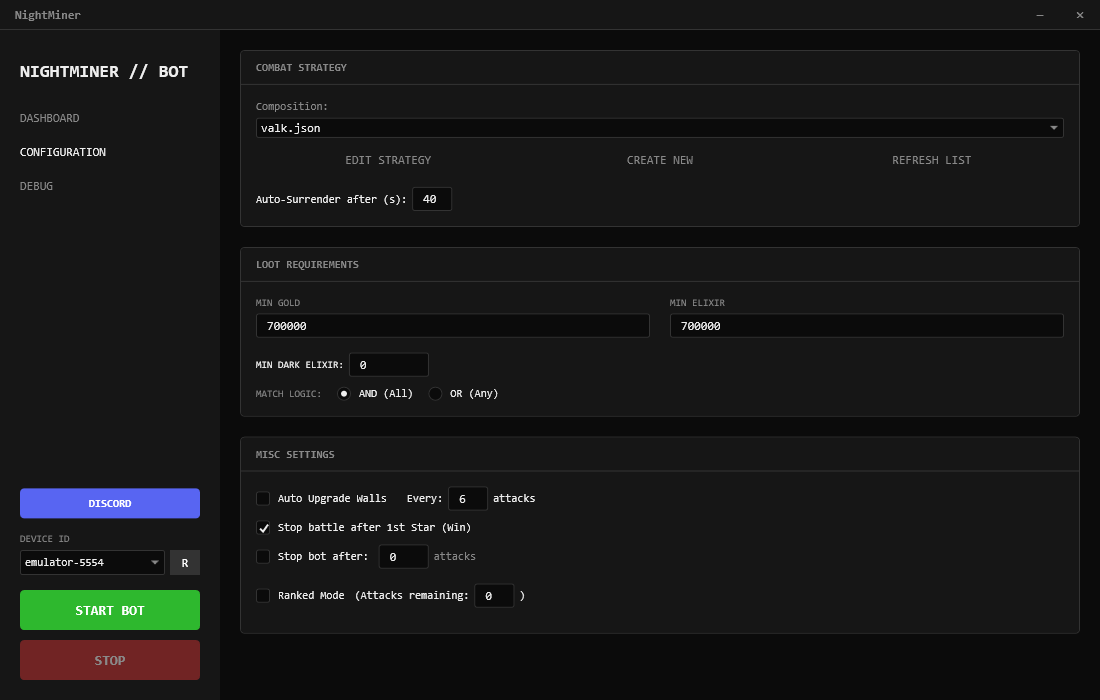Enable the Ranked Mode checkbox
This screenshot has height=700, width=1100.
263,595
